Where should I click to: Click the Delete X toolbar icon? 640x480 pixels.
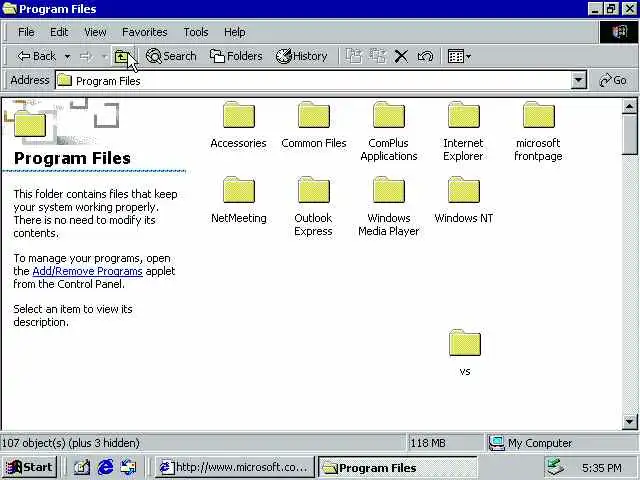[401, 56]
